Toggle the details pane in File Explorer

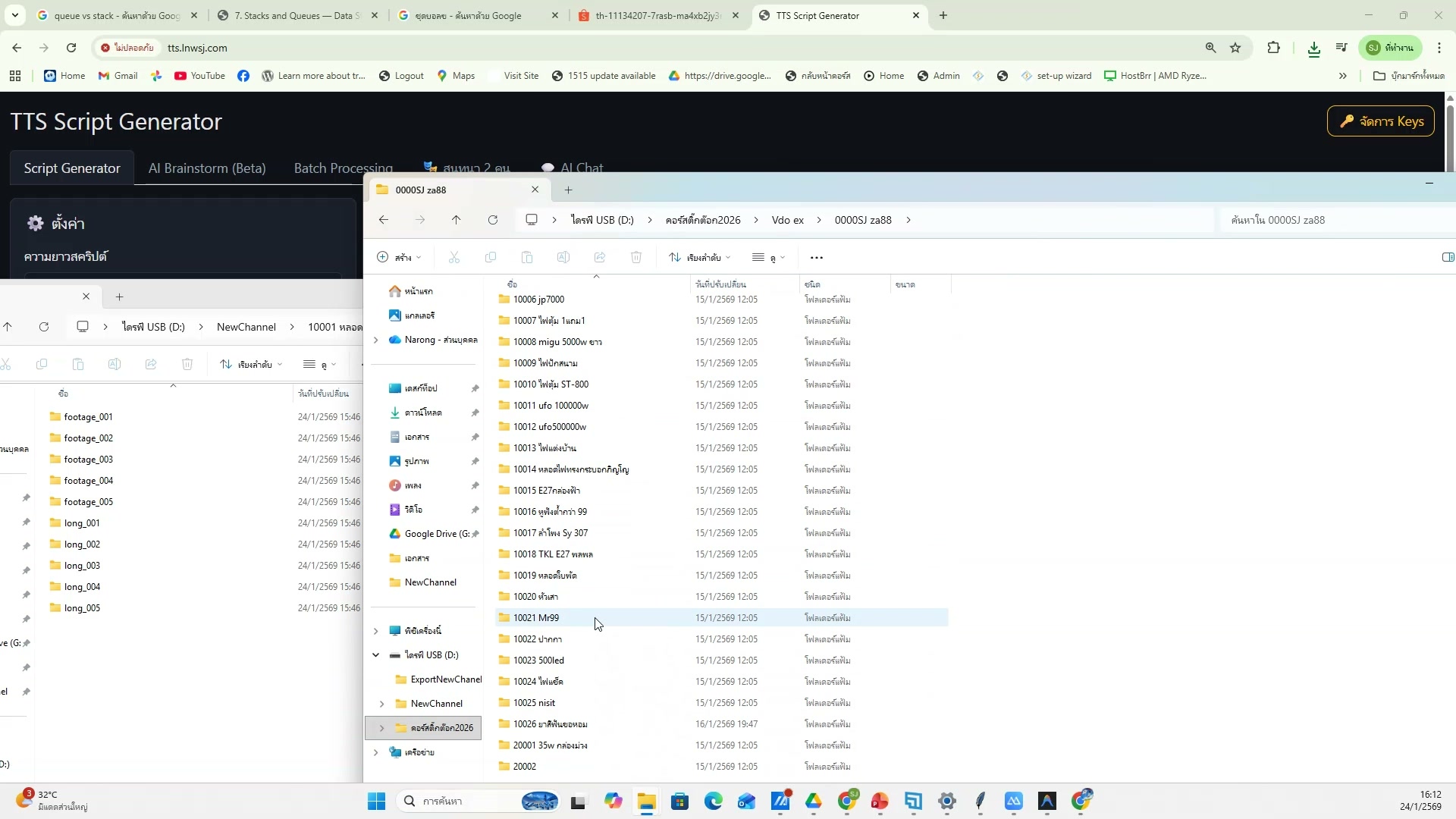pyautogui.click(x=1447, y=257)
